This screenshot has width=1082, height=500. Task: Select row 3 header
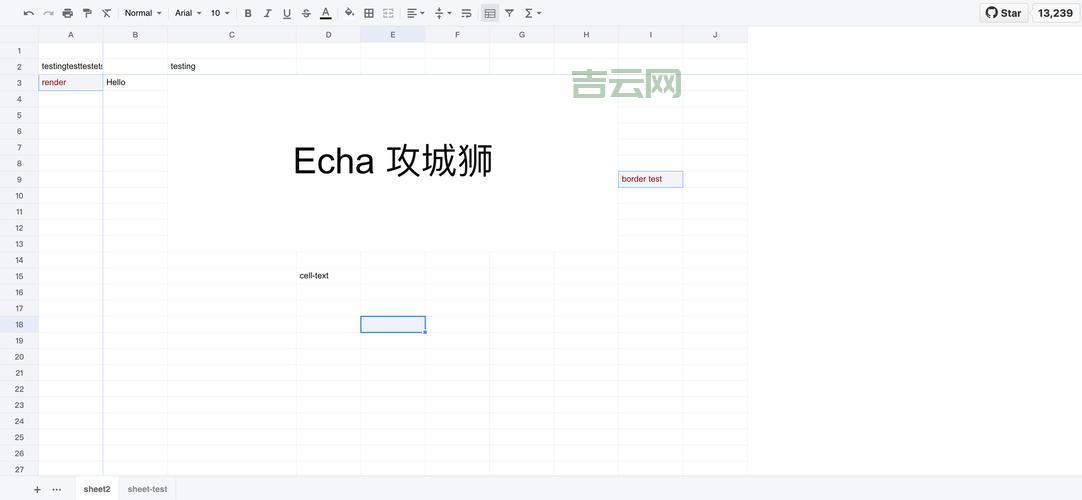click(19, 83)
